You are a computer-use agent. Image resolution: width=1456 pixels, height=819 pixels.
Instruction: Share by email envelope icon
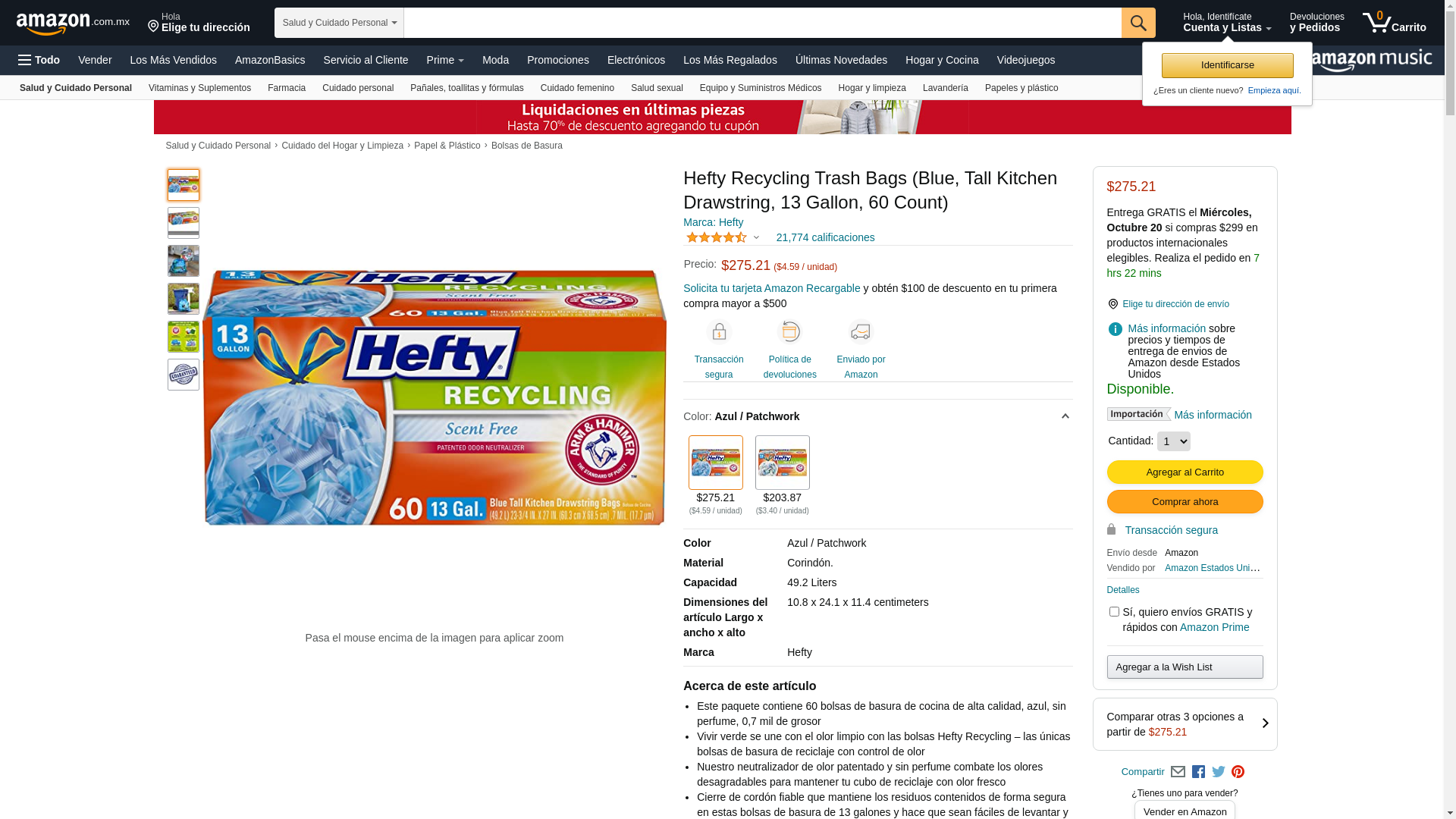(1178, 772)
